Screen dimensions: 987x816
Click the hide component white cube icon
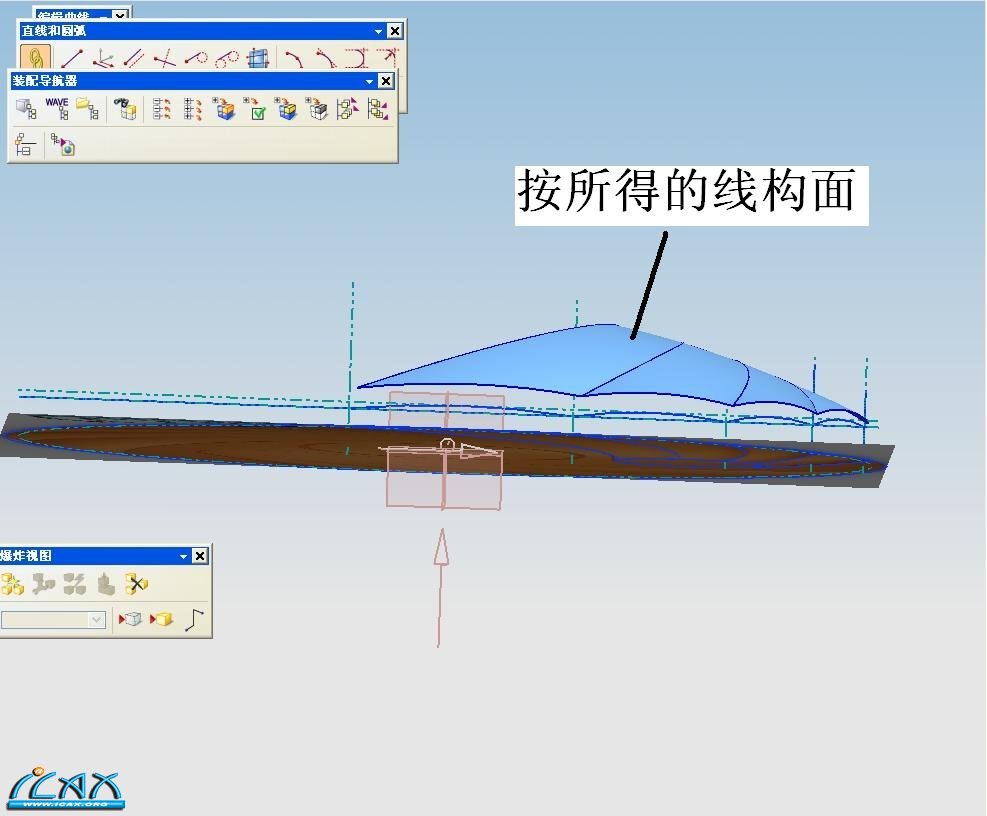[130, 620]
